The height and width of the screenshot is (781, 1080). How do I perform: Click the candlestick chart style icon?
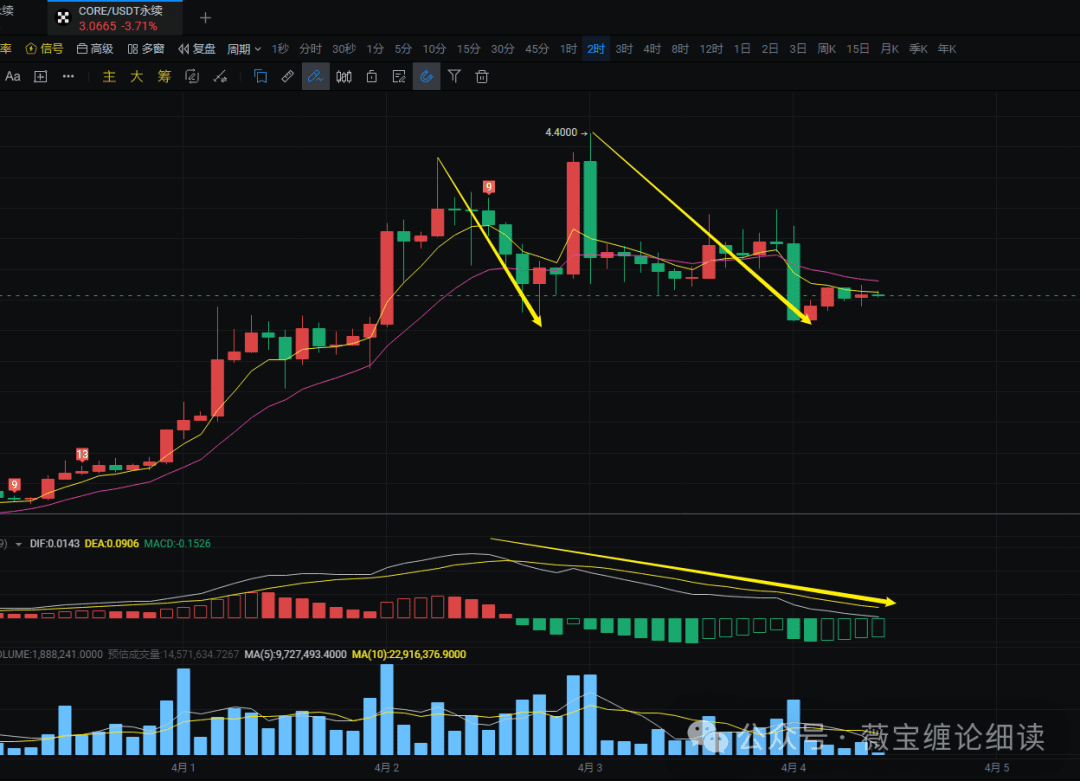coord(344,76)
